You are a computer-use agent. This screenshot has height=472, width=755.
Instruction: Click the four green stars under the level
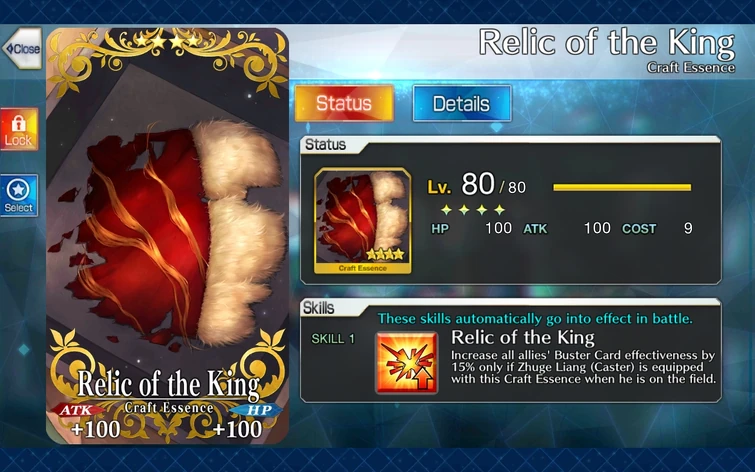pyautogui.click(x=473, y=210)
